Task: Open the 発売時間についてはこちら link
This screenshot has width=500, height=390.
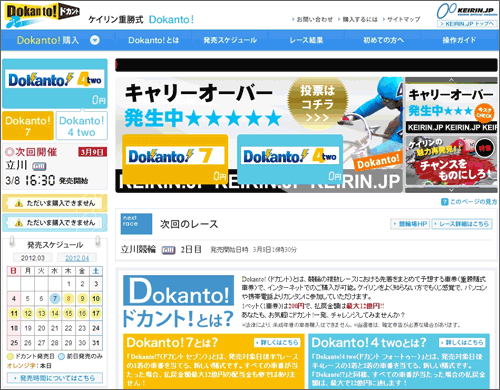Action: pos(55,378)
